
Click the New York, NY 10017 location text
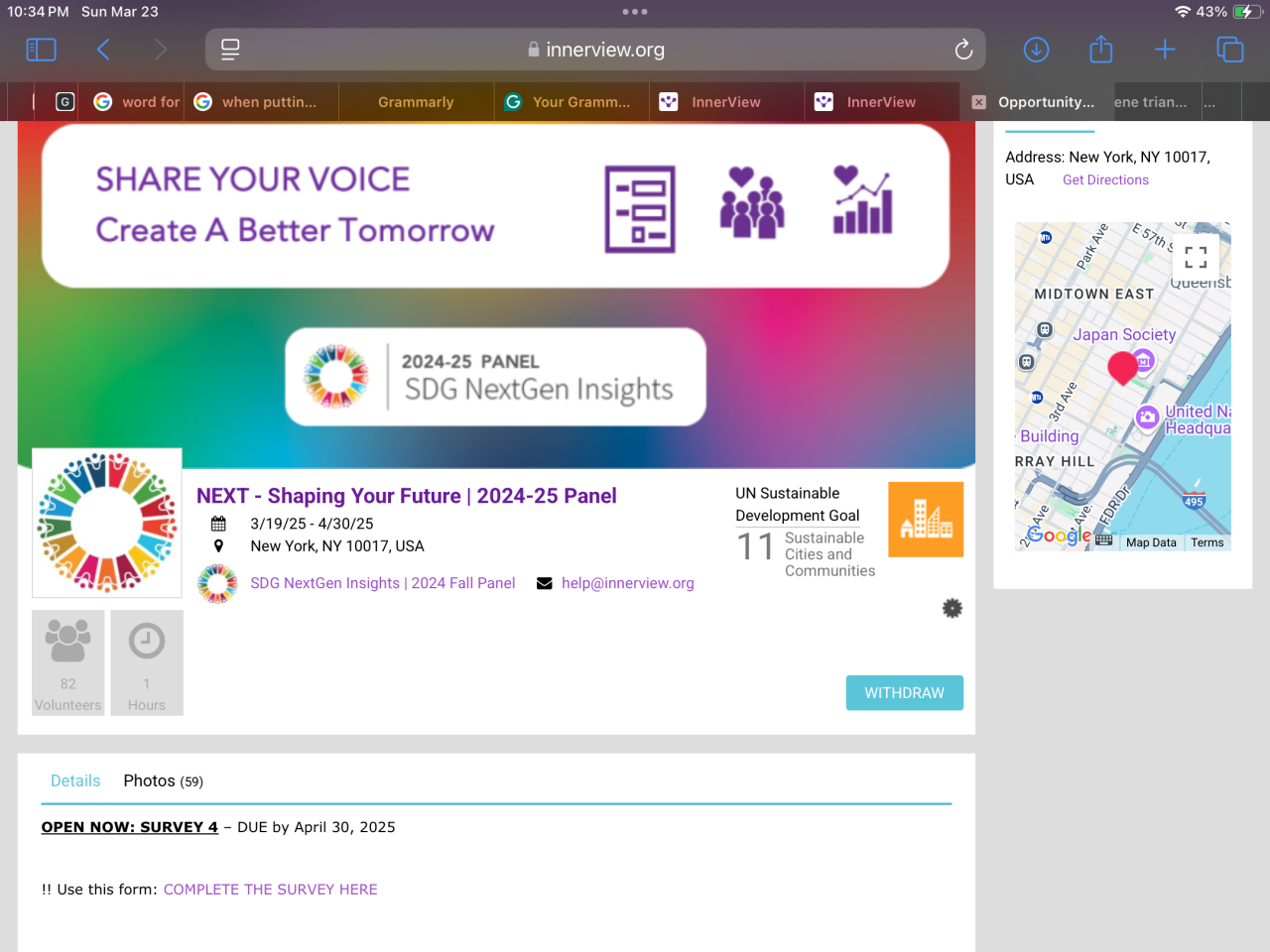[336, 546]
